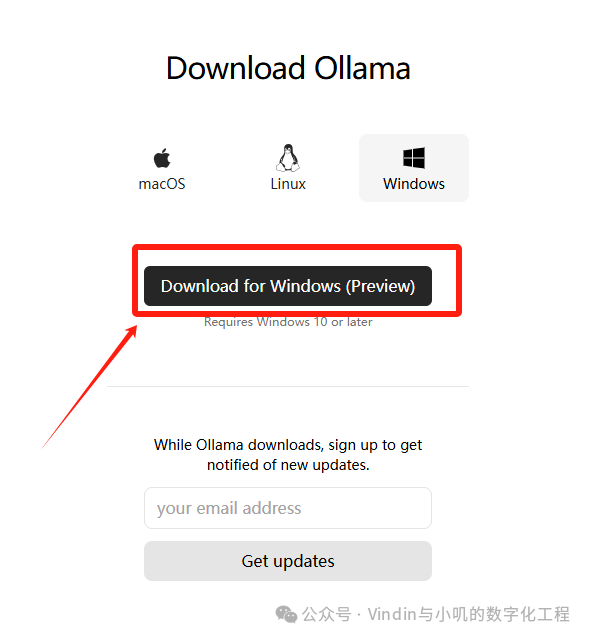Click the Linux penguin icon
Viewport: 589px width, 638px height.
288,158
